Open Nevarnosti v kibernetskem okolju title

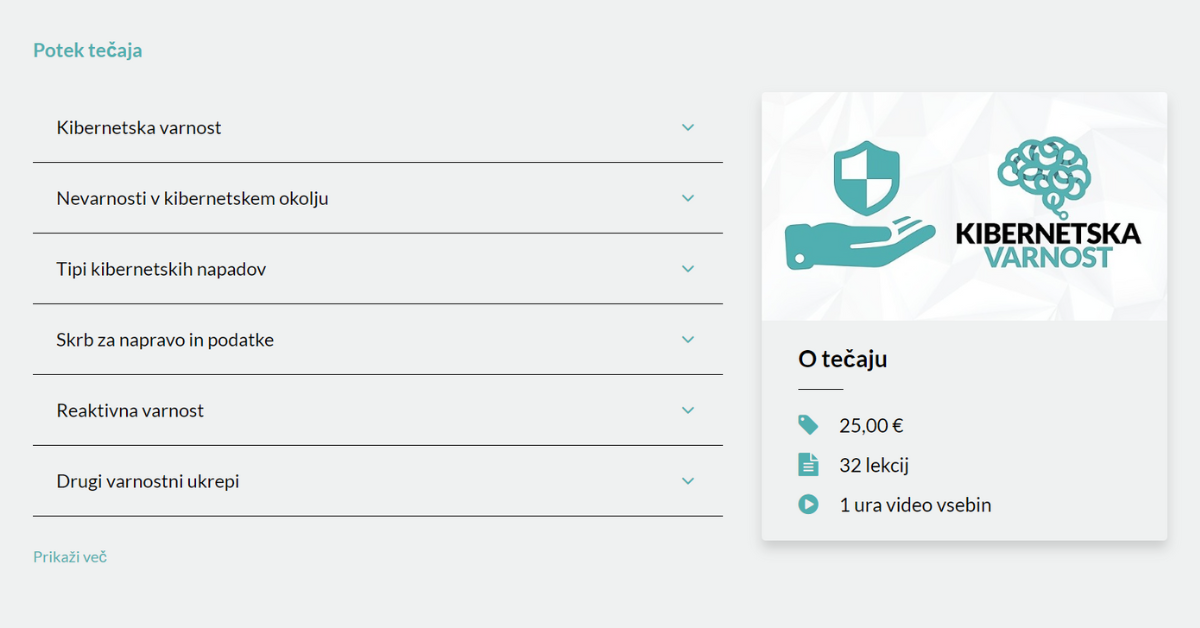(x=192, y=198)
